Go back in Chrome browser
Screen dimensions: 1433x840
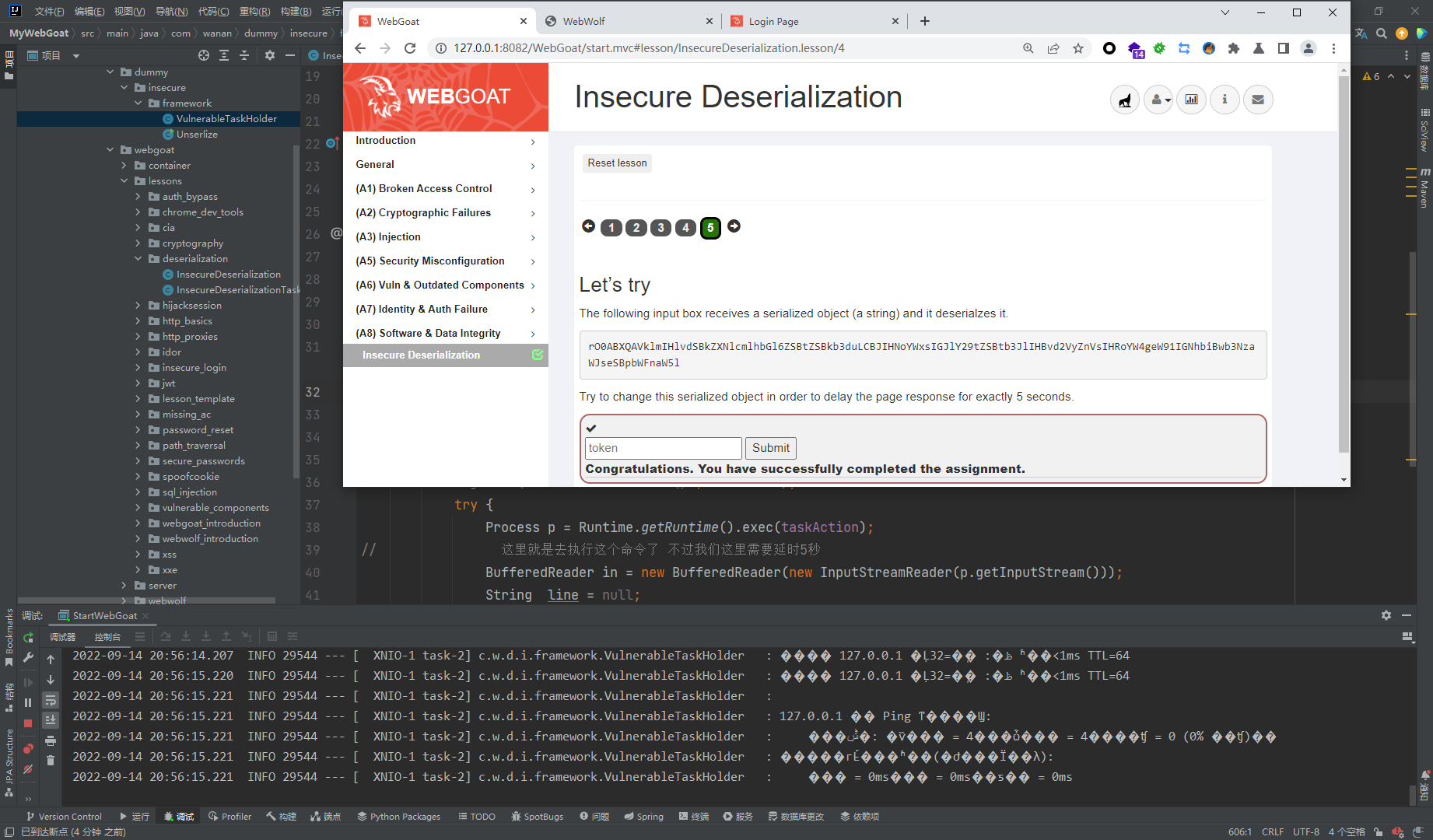tap(360, 48)
